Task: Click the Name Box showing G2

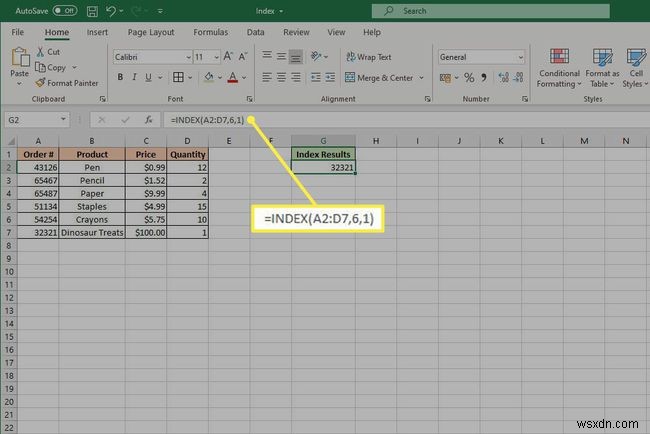Action: pyautogui.click(x=36, y=120)
